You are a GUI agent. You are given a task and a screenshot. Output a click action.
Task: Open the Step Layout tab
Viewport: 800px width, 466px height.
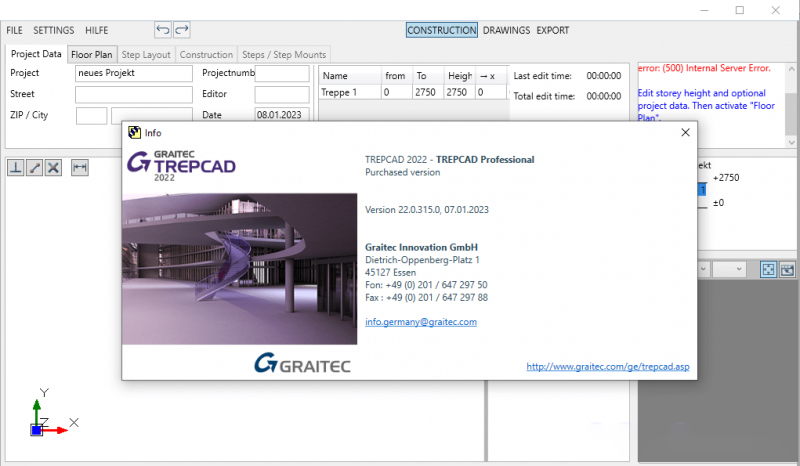146,55
